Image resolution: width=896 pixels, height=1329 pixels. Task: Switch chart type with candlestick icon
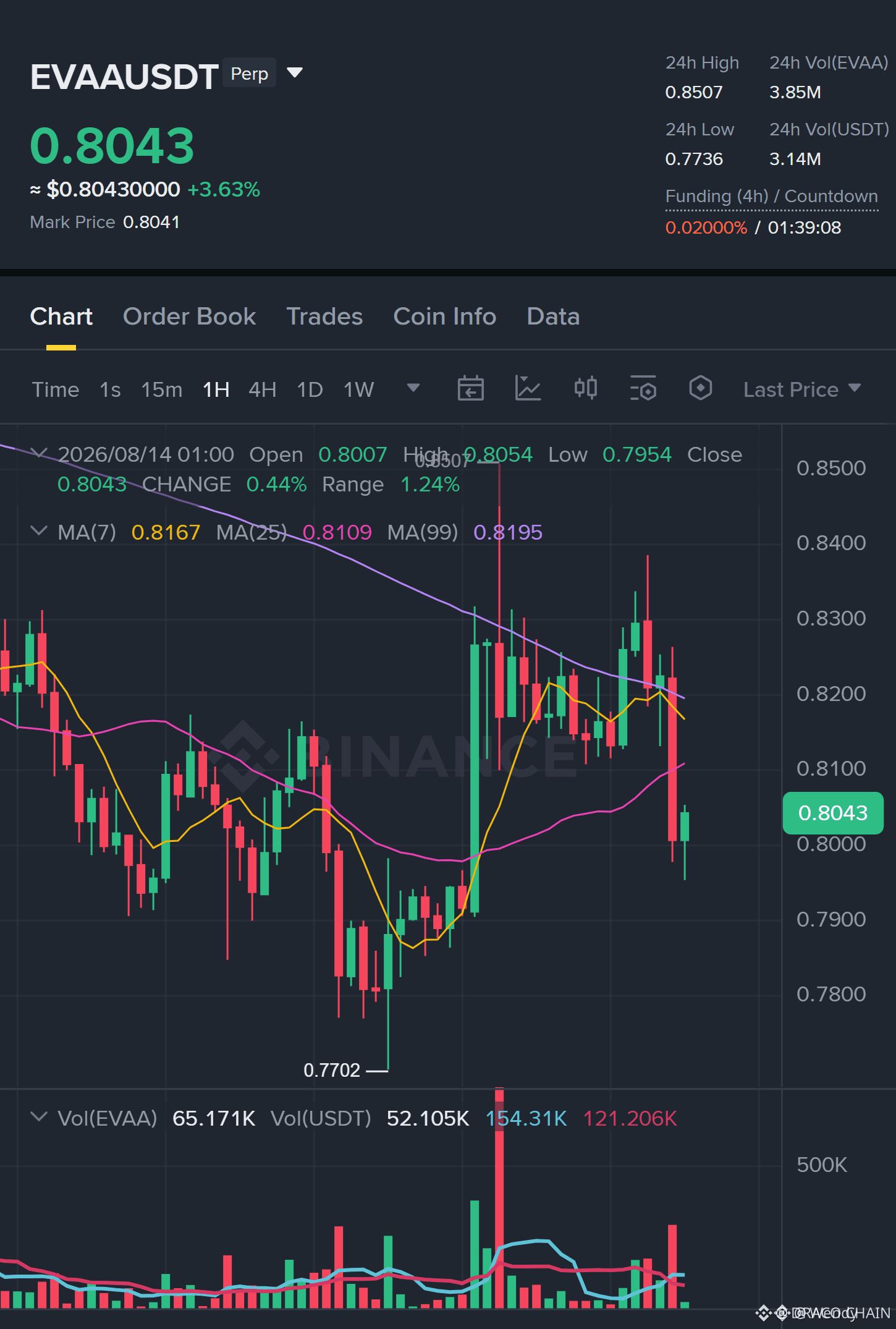585,389
